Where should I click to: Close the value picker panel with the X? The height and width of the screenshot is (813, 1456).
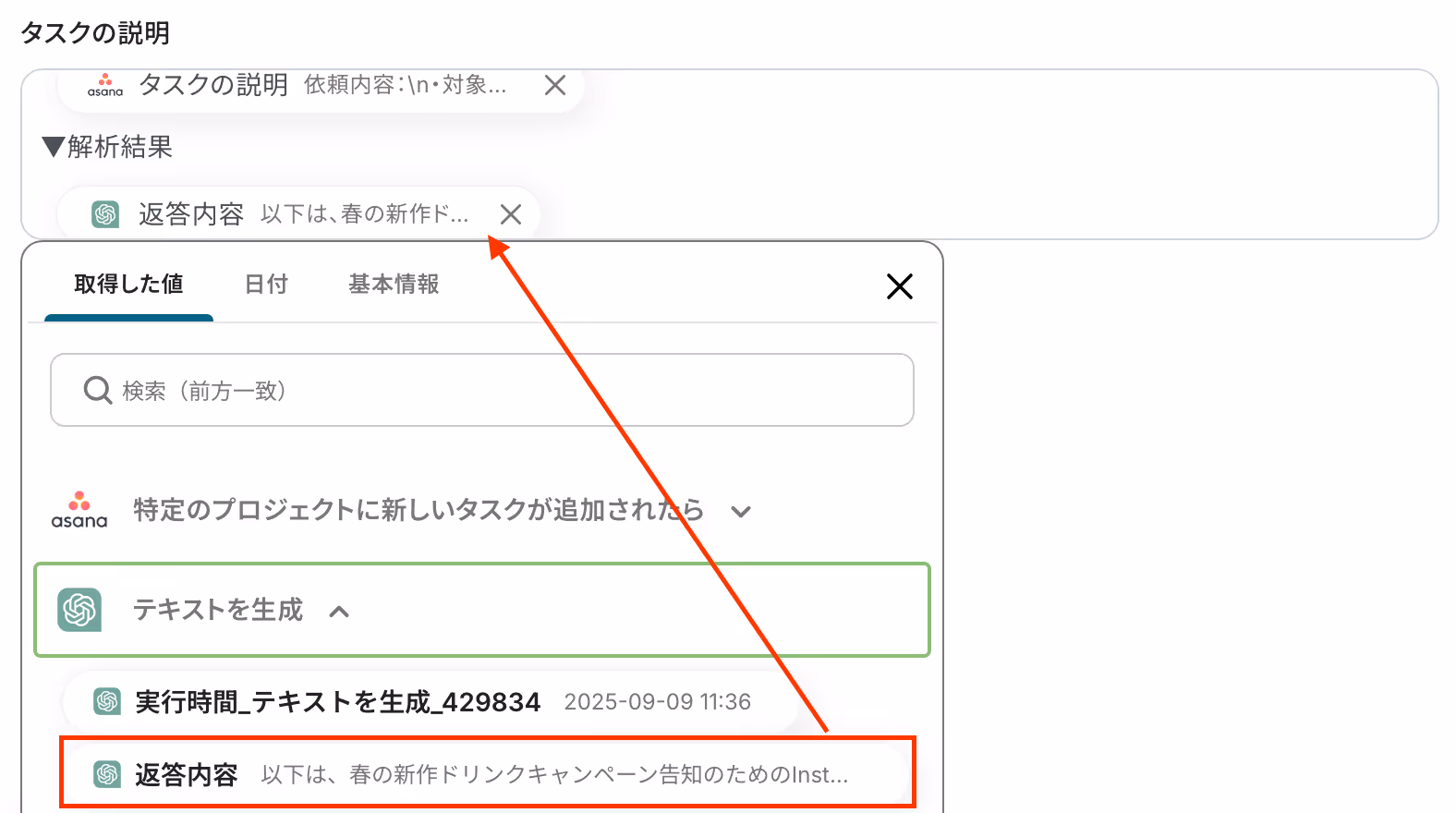[x=900, y=286]
